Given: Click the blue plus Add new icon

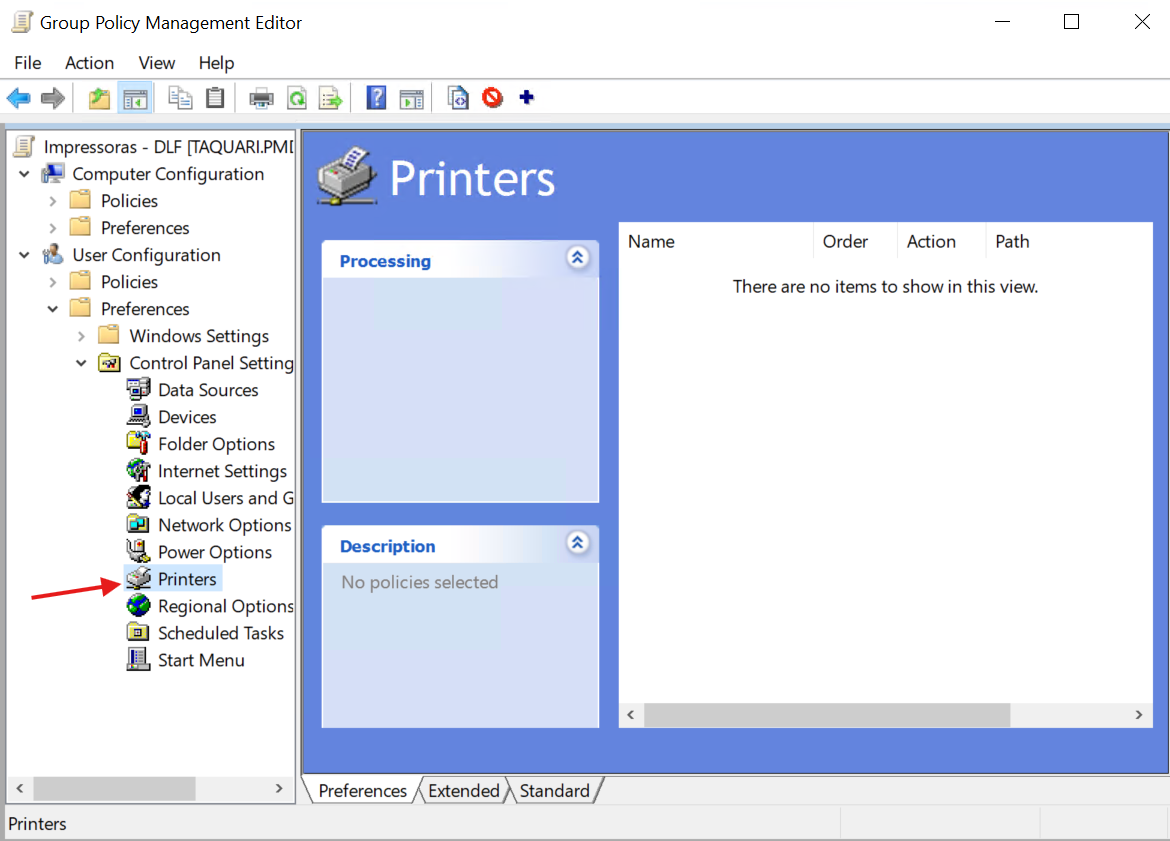Looking at the screenshot, I should (527, 98).
